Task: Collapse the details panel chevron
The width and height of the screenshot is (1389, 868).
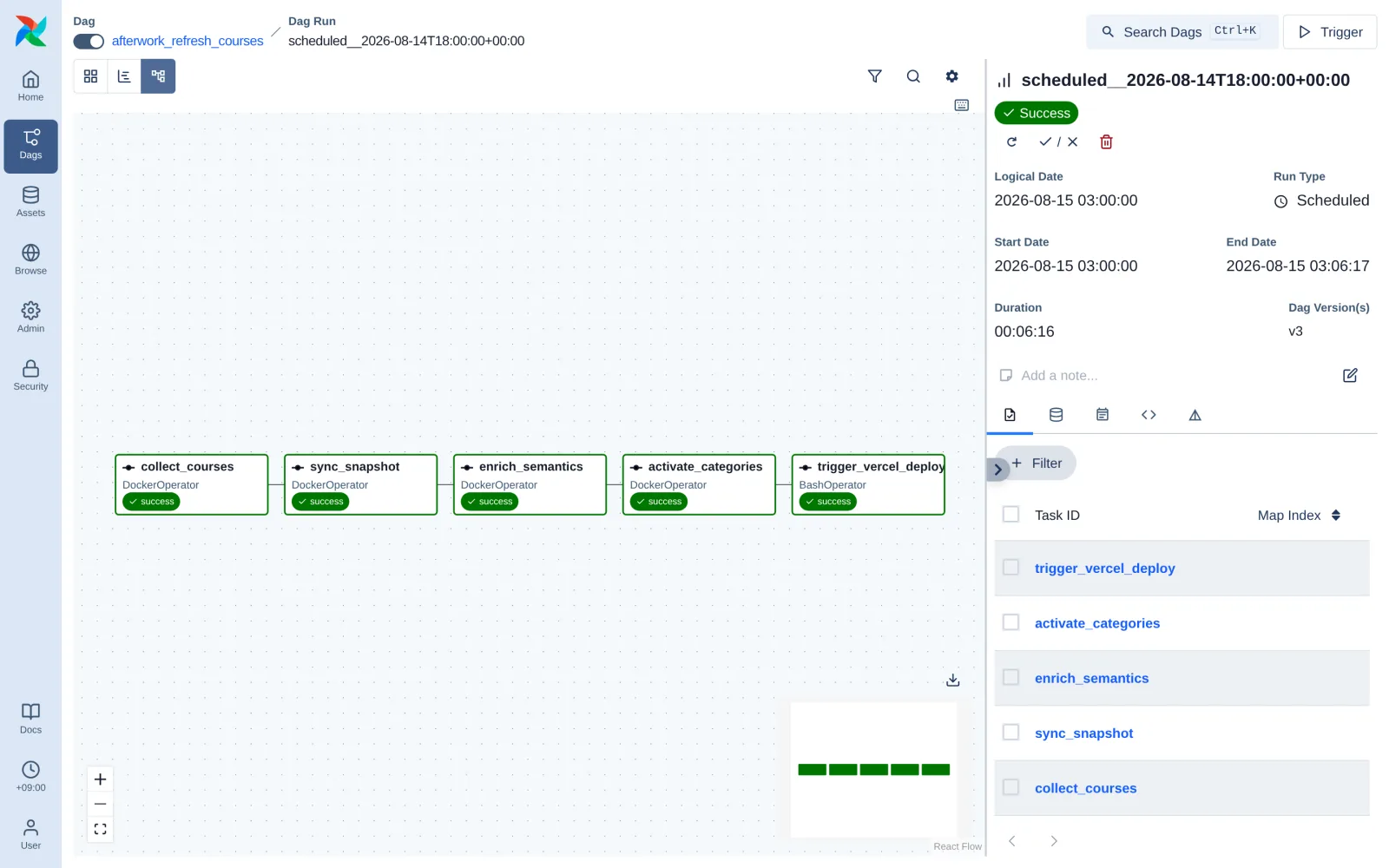Action: tap(997, 470)
